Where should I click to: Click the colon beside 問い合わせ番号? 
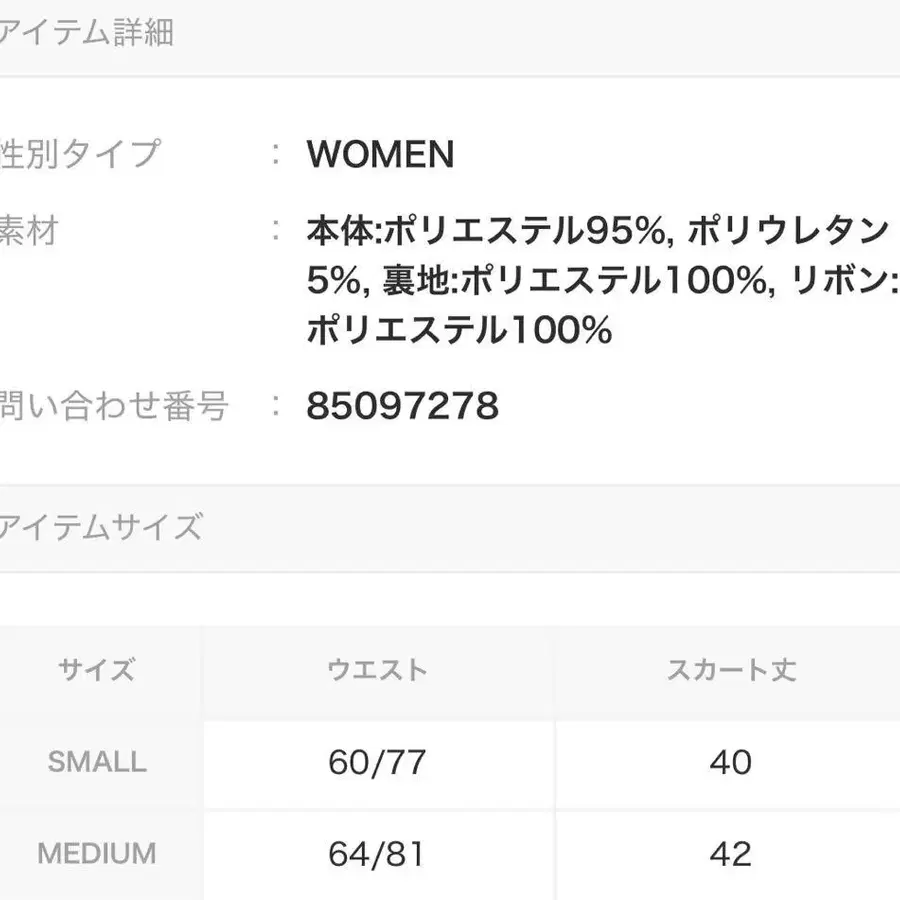(x=277, y=407)
